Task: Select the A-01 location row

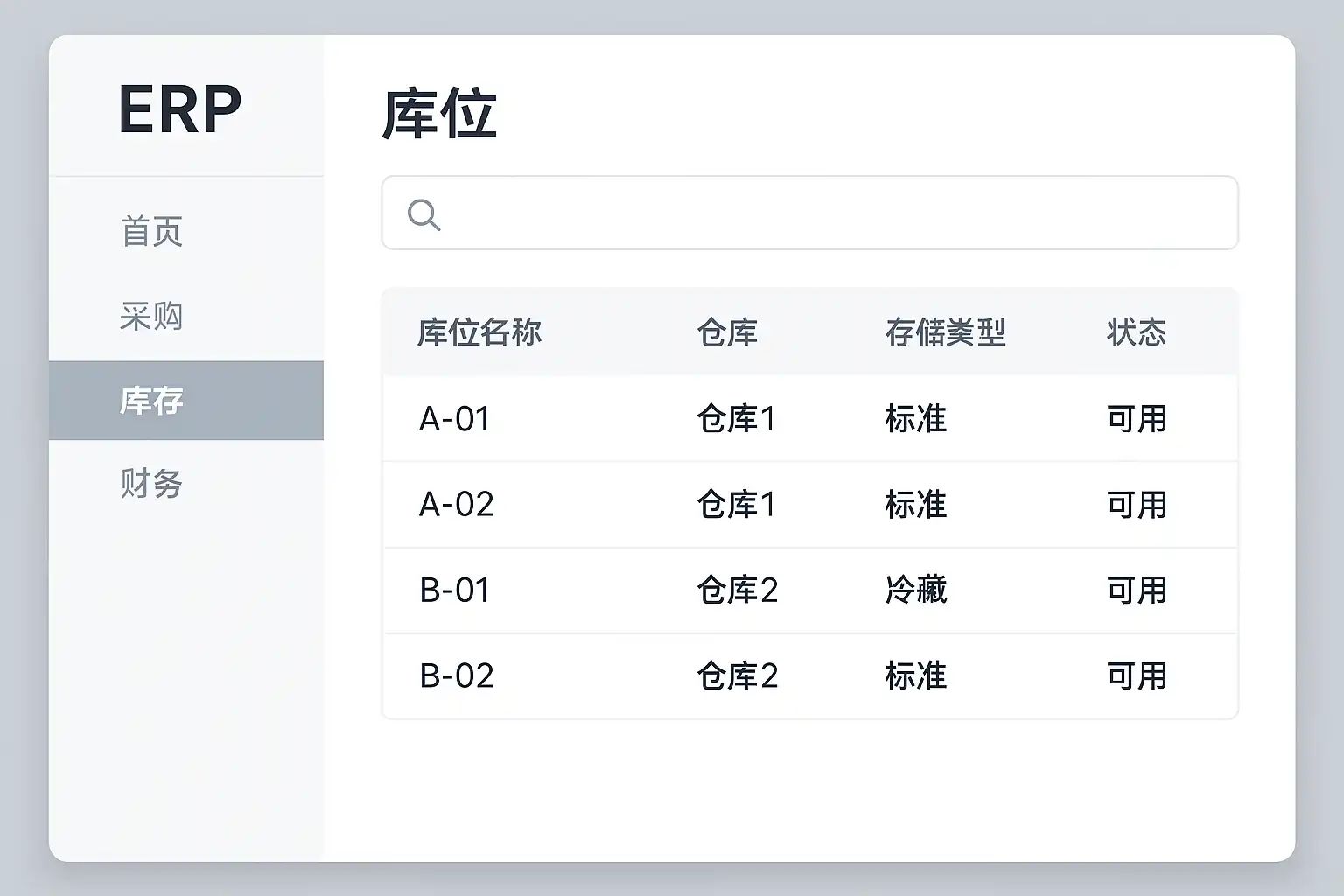Action: pyautogui.click(x=455, y=419)
